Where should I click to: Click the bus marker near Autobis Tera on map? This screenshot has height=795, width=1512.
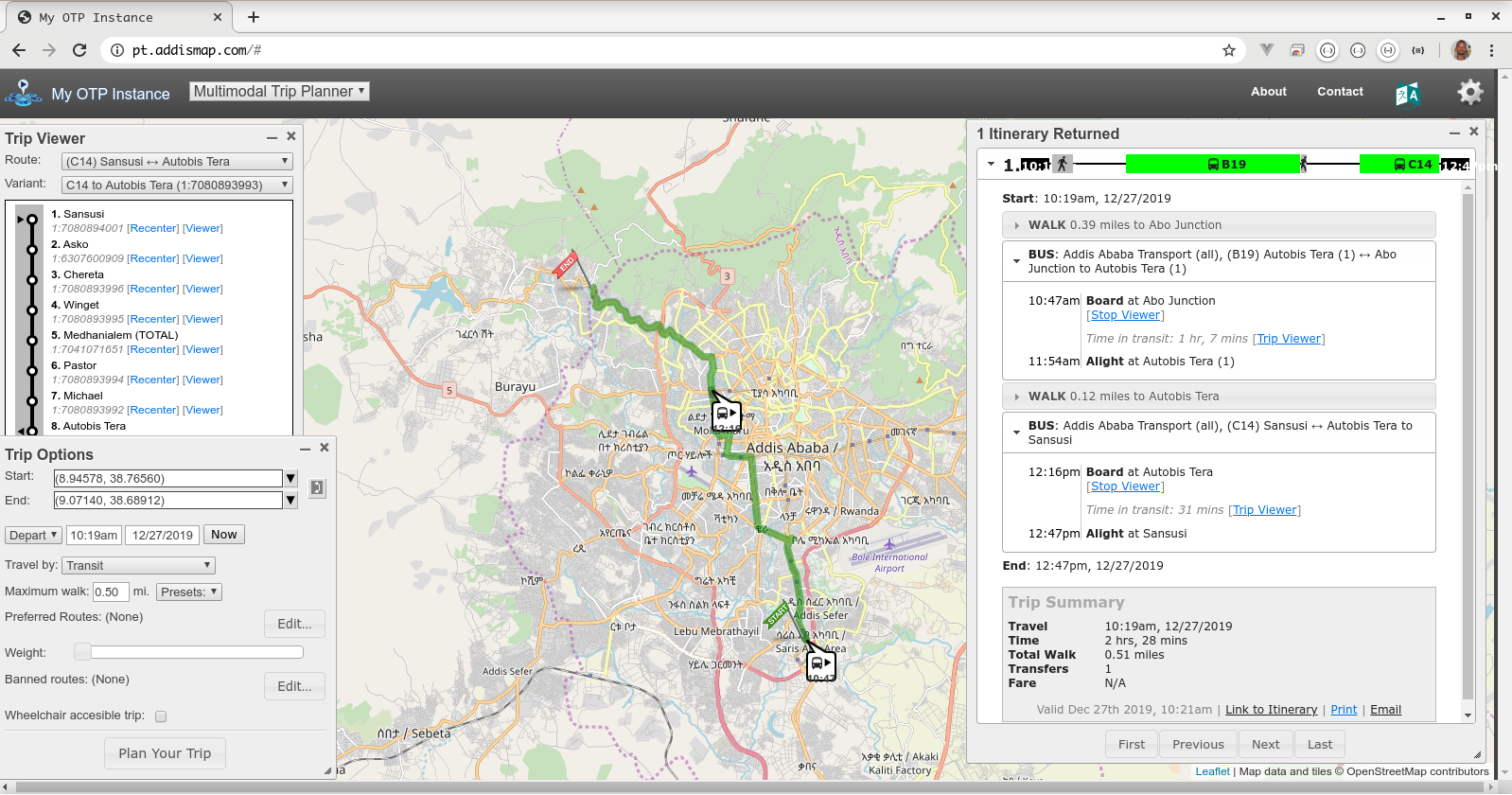(726, 414)
